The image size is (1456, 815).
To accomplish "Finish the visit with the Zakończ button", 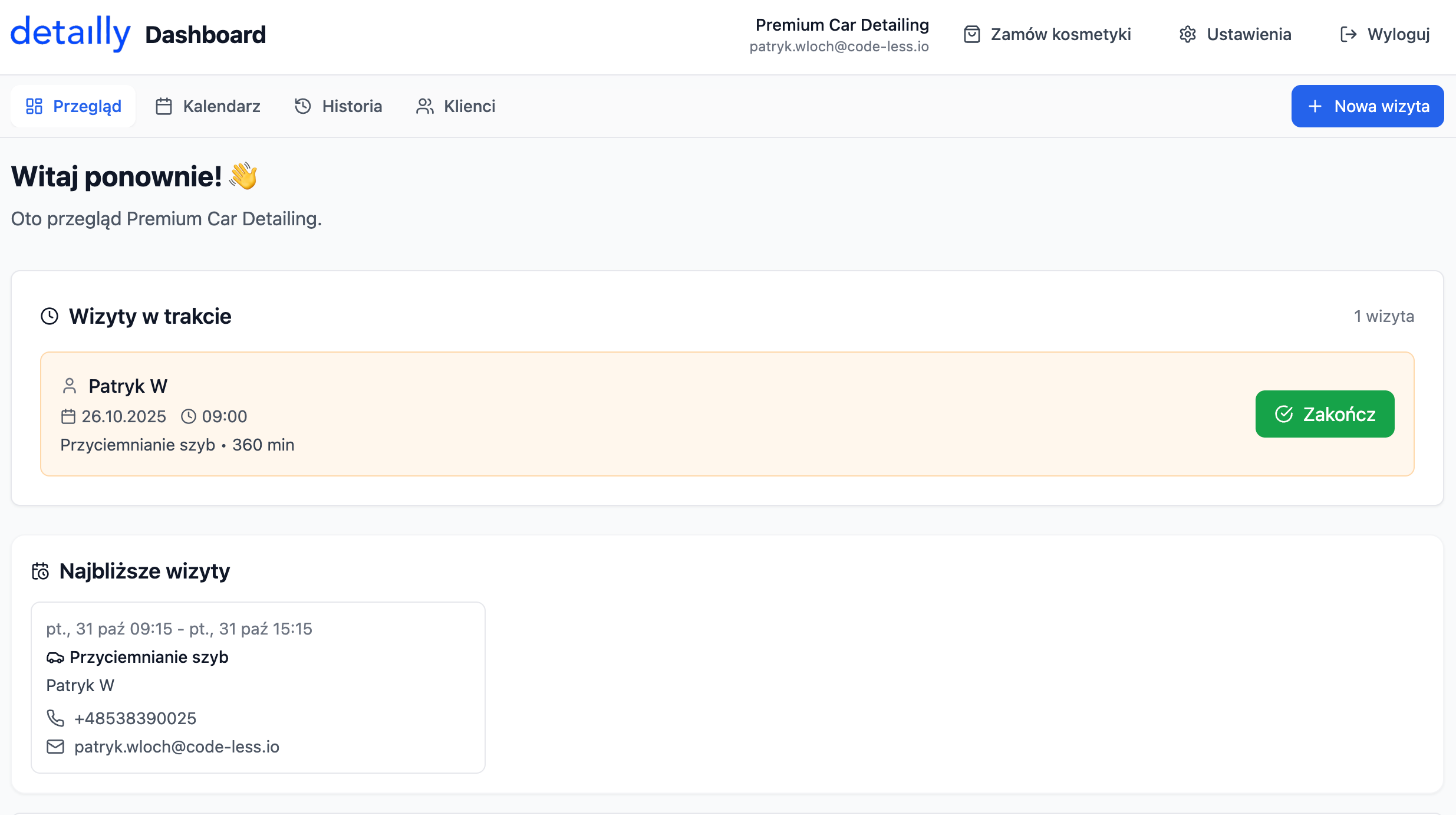I will coord(1325,414).
